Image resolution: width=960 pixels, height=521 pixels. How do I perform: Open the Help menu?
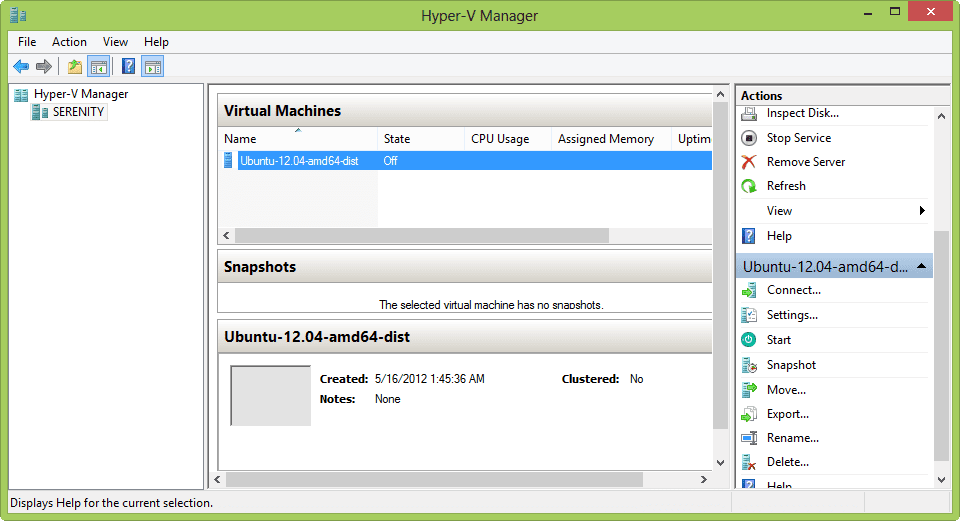point(156,42)
